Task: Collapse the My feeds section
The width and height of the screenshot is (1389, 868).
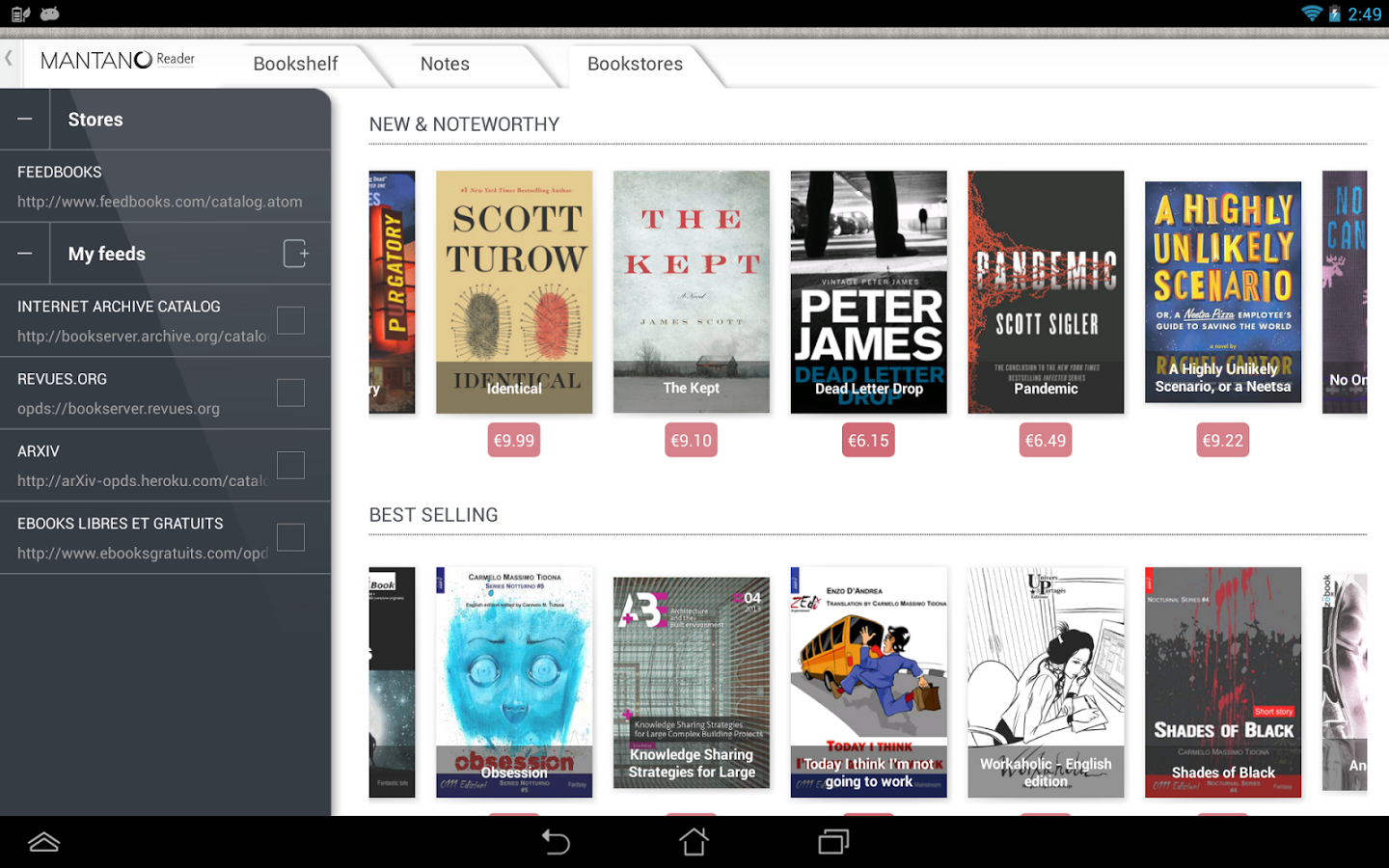Action: click(25, 253)
